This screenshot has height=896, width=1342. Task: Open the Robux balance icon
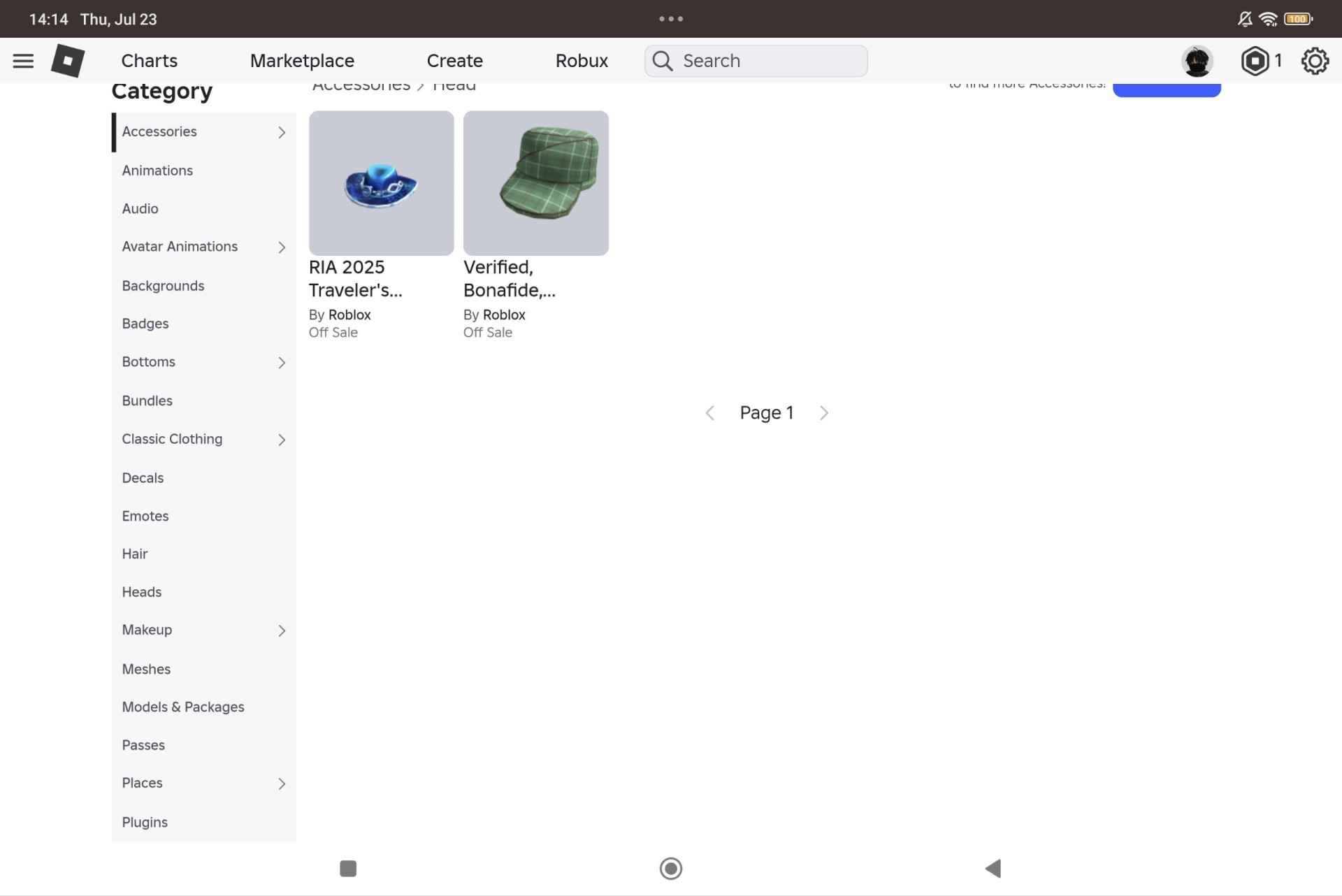[1255, 61]
